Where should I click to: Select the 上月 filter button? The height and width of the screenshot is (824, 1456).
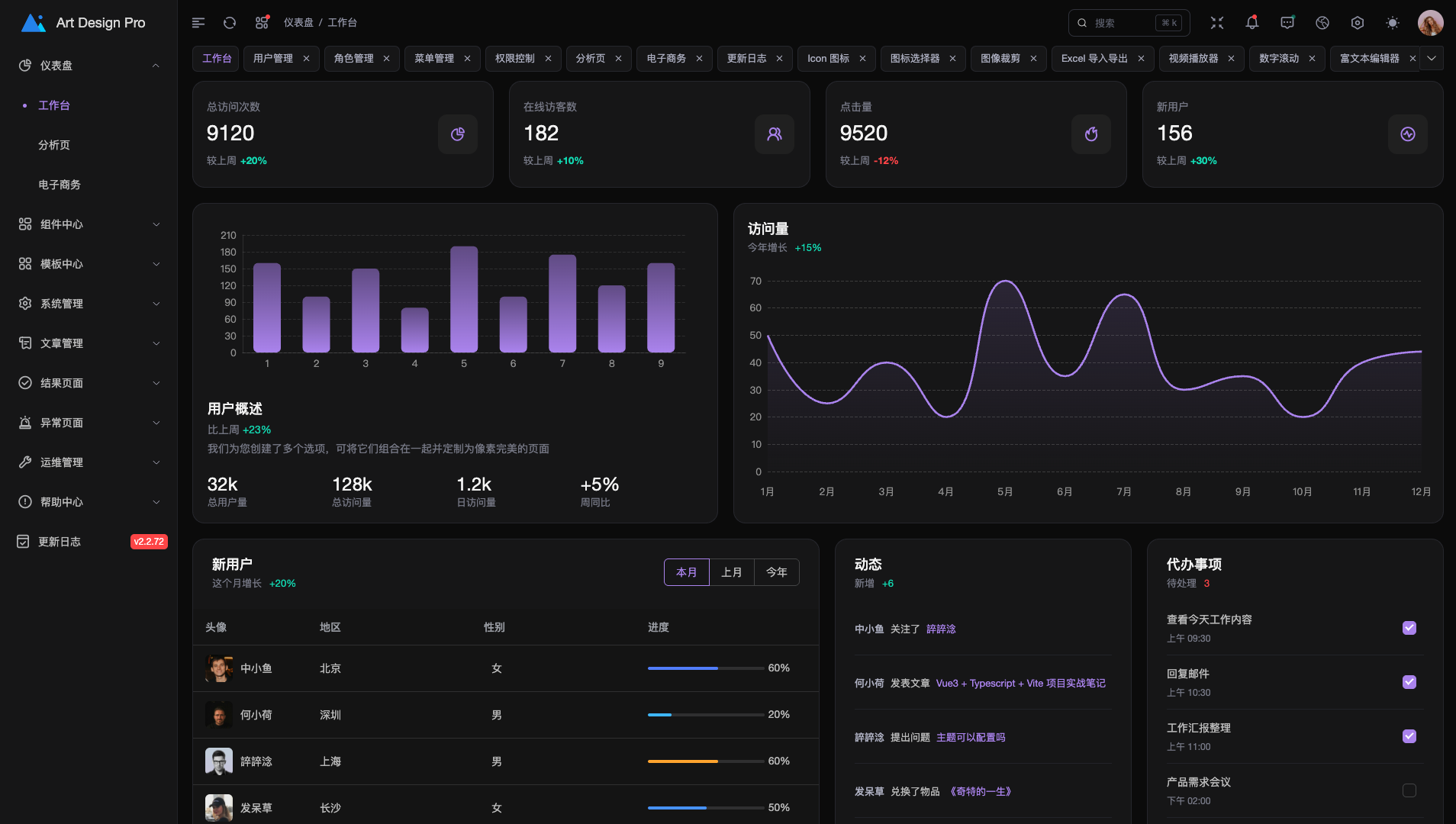pyautogui.click(x=731, y=572)
